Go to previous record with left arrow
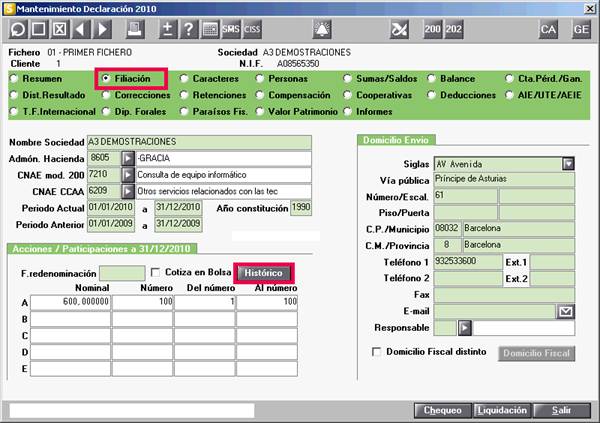Viewport: 600px width, 423px height. pyautogui.click(x=81, y=29)
